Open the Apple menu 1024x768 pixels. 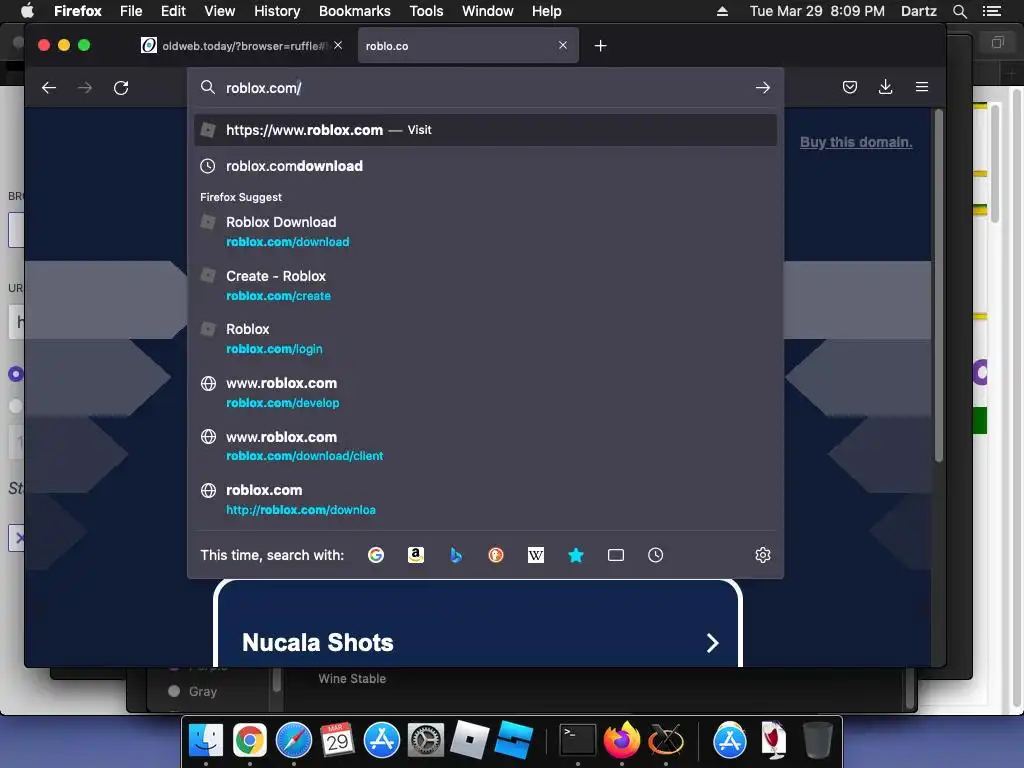[27, 11]
